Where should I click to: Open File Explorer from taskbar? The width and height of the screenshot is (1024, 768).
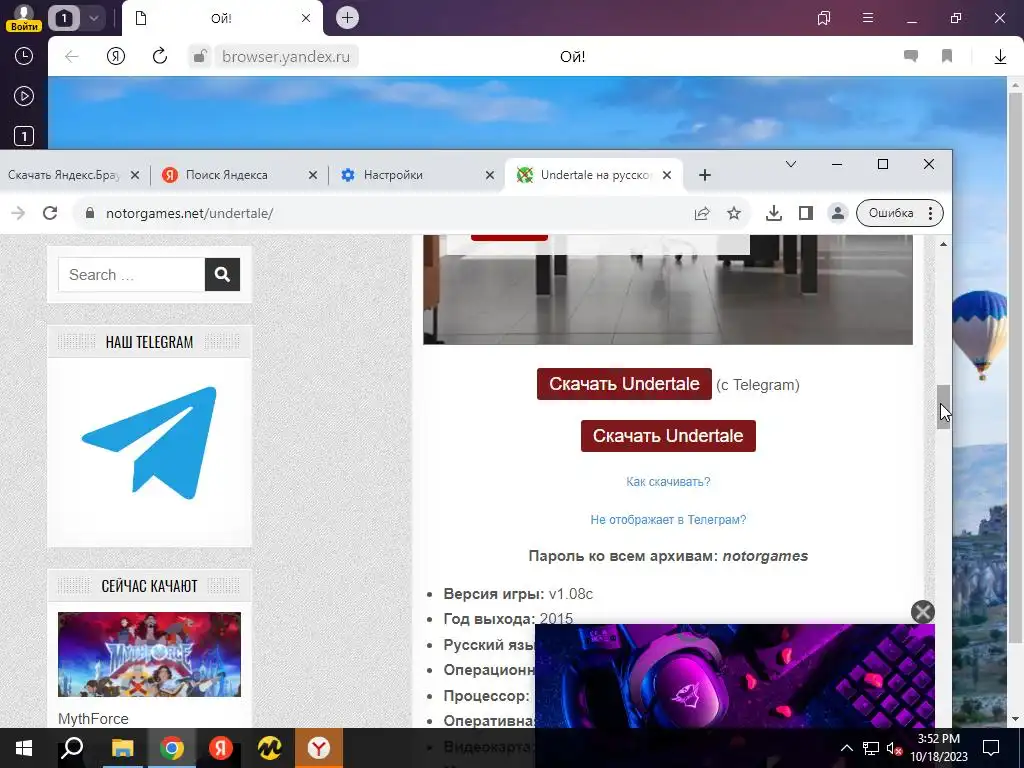pos(122,748)
